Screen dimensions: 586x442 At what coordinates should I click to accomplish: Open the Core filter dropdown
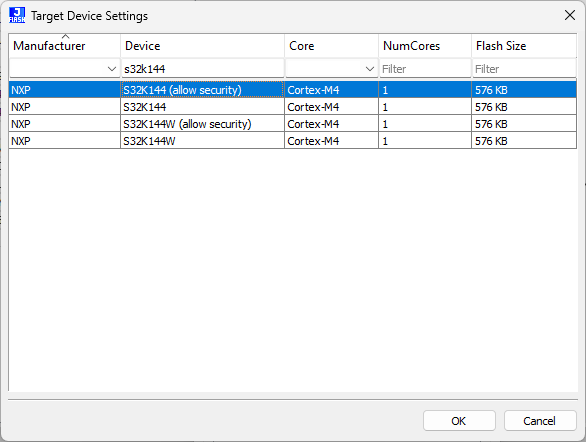click(x=370, y=69)
